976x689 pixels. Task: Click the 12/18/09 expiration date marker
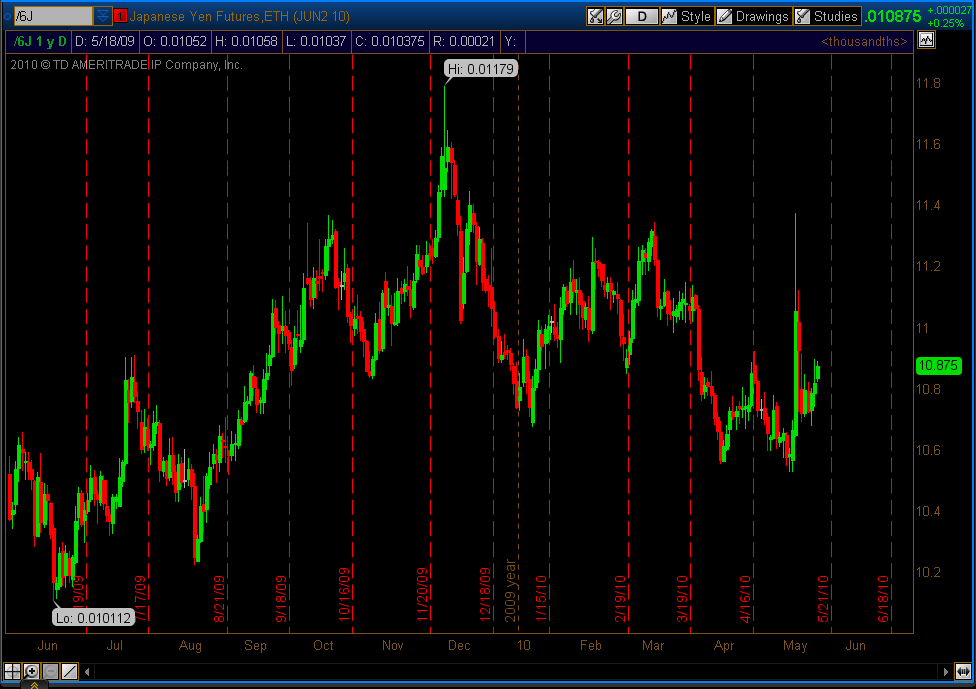(x=486, y=594)
